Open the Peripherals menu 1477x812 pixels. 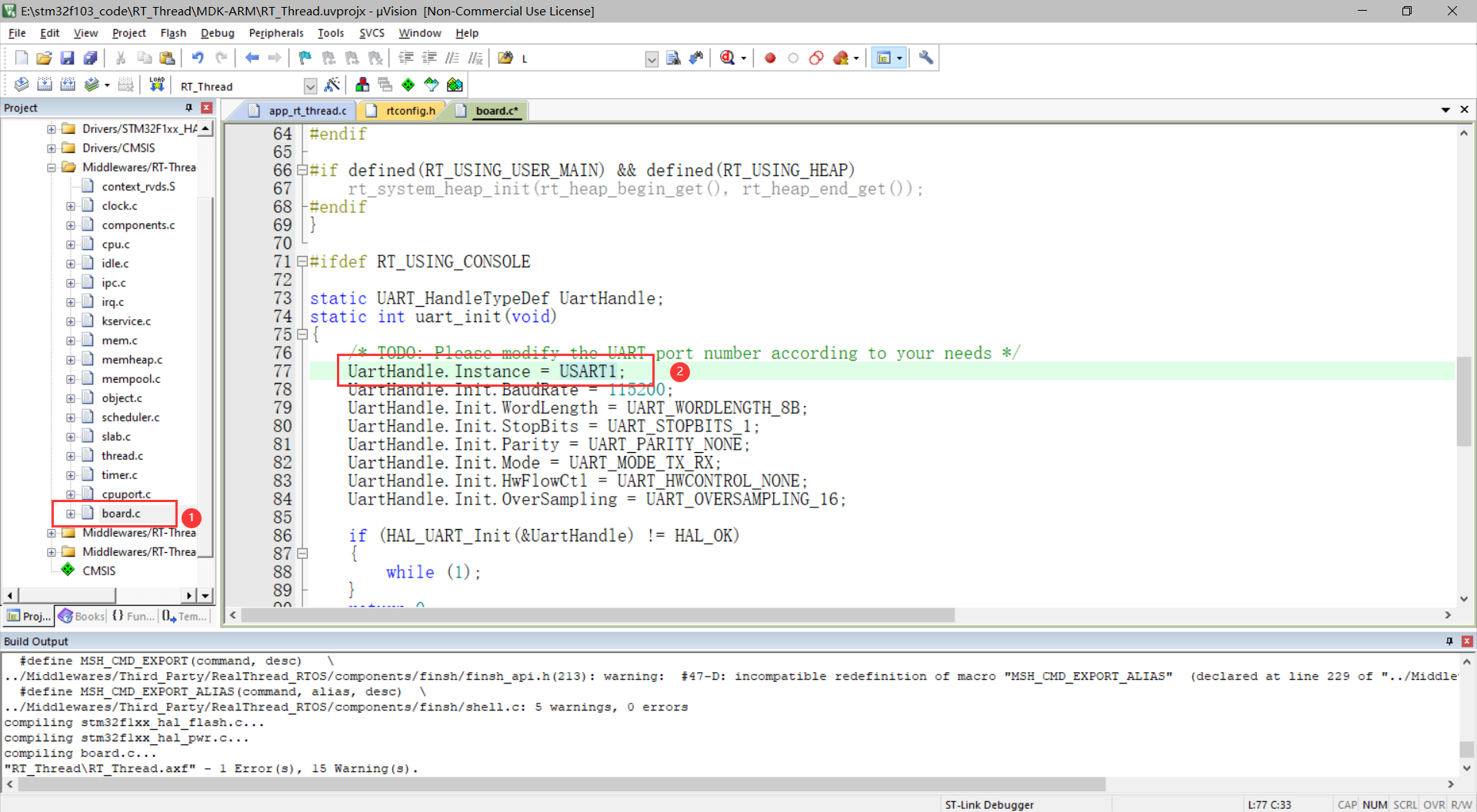coord(276,33)
